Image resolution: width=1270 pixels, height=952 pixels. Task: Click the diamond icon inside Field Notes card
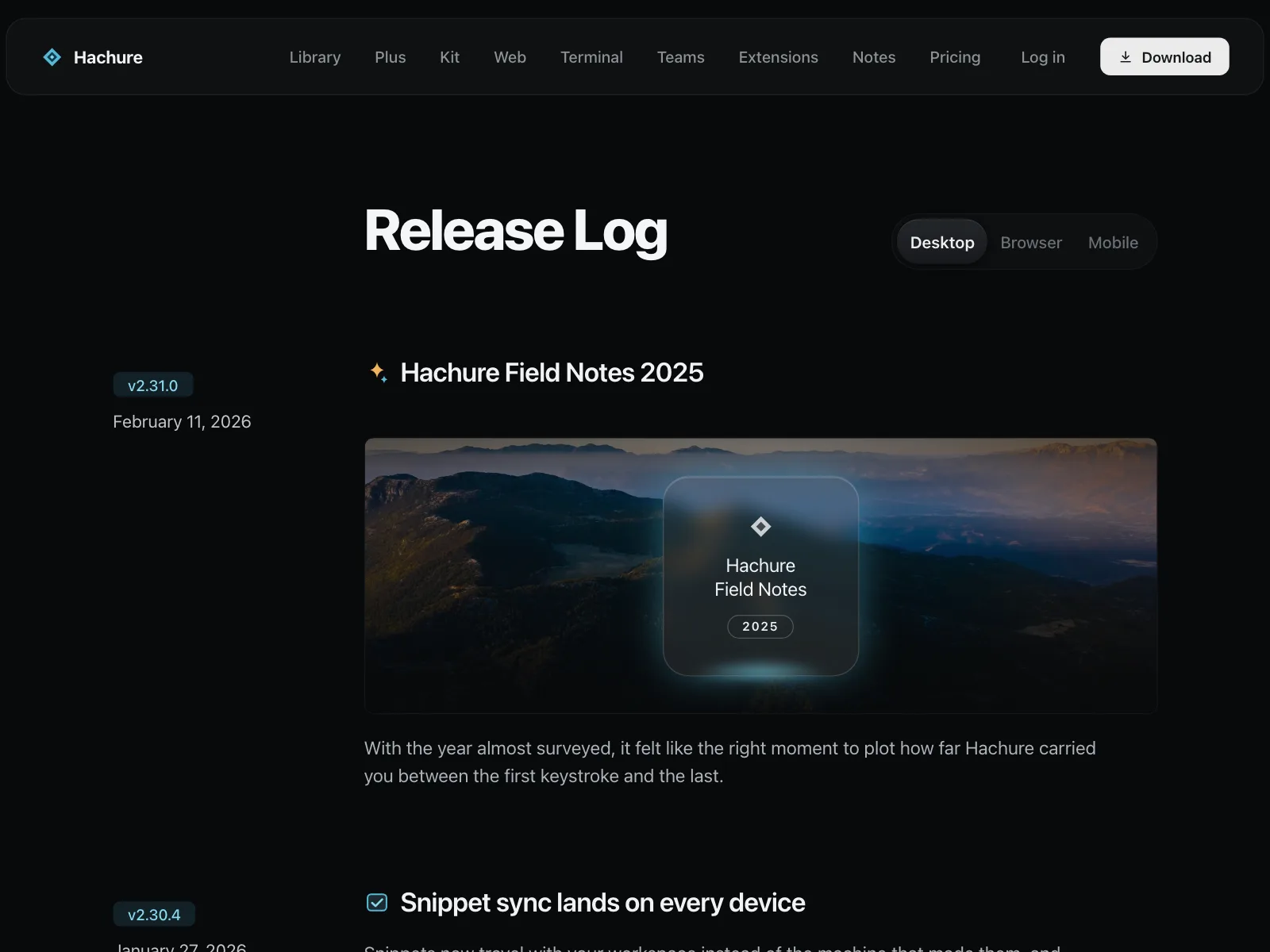coord(760,526)
